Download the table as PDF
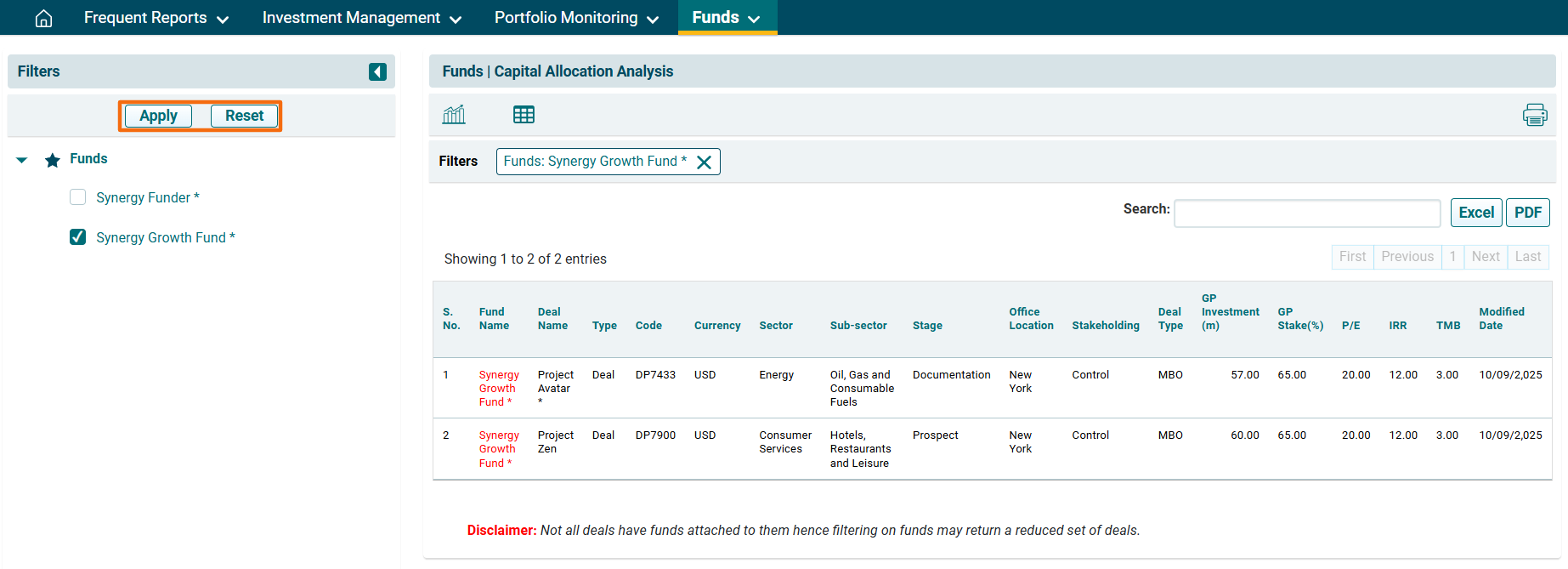 click(x=1527, y=213)
